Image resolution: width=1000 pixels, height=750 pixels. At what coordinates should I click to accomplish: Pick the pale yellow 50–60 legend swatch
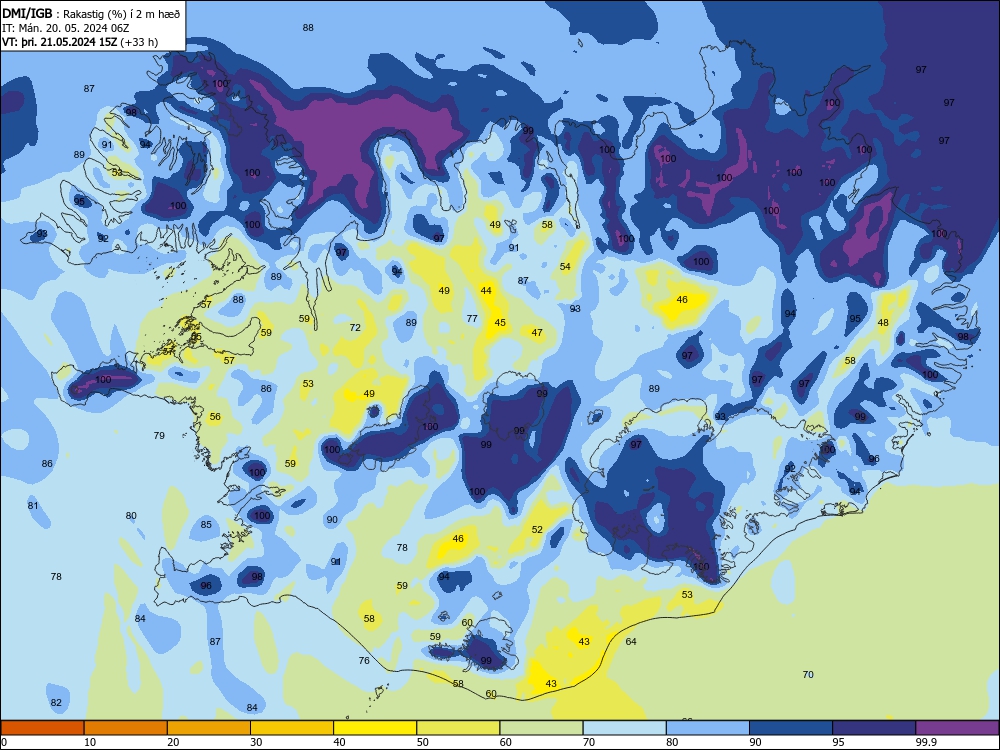tap(458, 728)
